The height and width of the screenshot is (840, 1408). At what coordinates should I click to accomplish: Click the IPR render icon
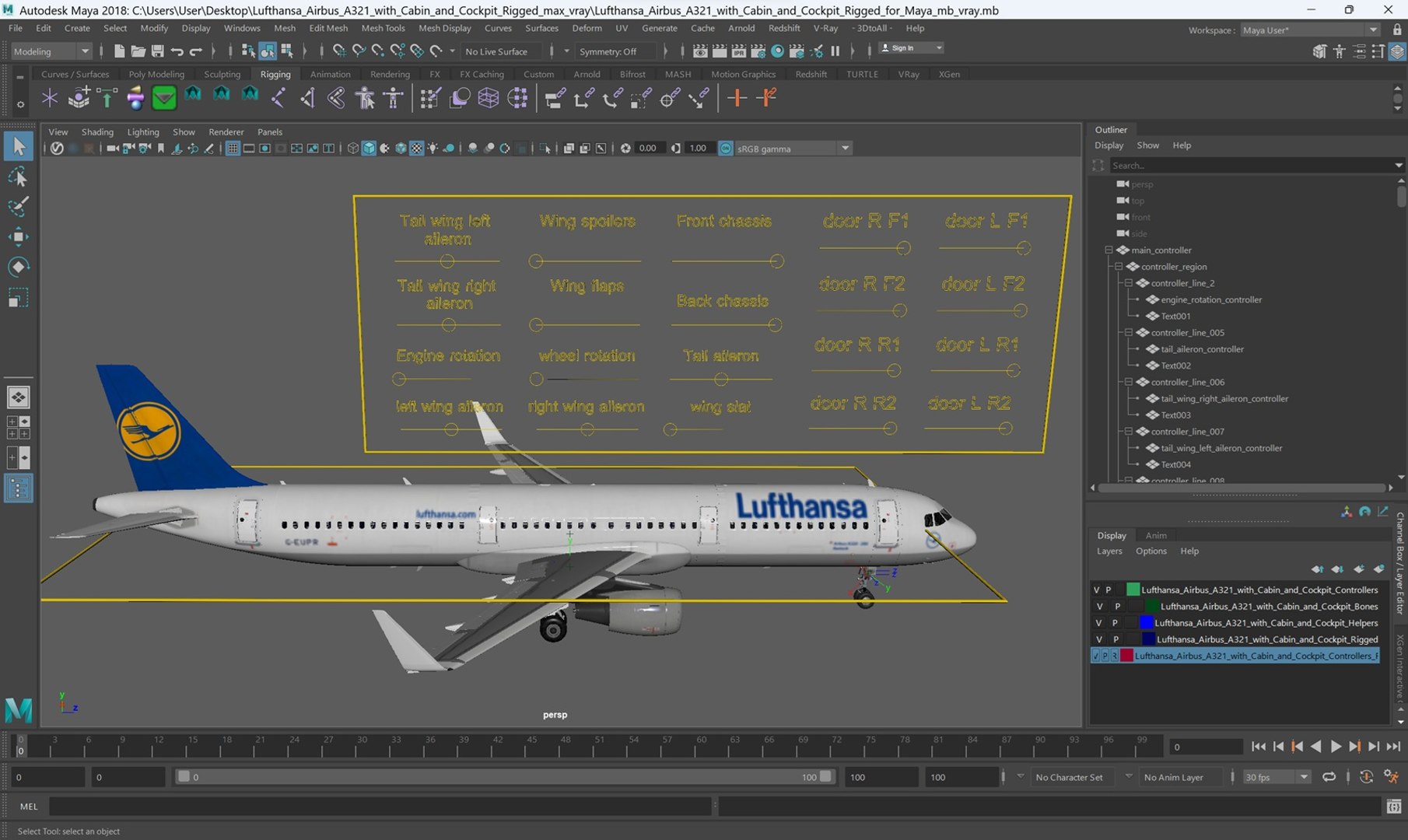(739, 51)
